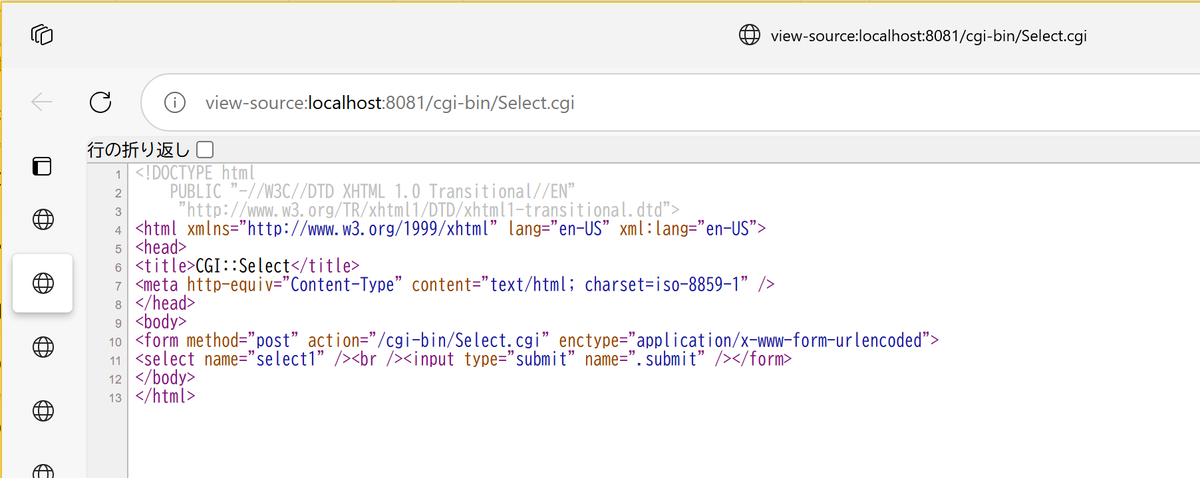
Task: Open the tab actions menu icon in sidebar
Action: pos(42,166)
